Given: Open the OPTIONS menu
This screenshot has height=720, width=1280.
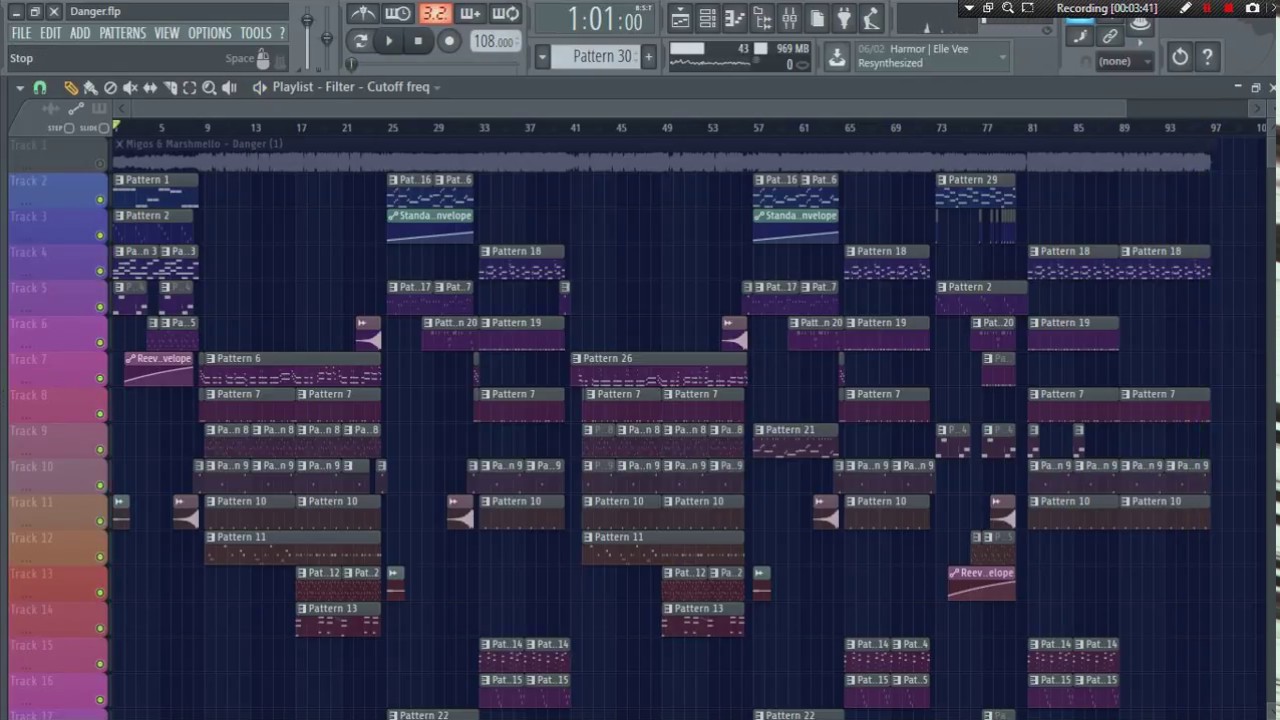Looking at the screenshot, I should pos(210,33).
